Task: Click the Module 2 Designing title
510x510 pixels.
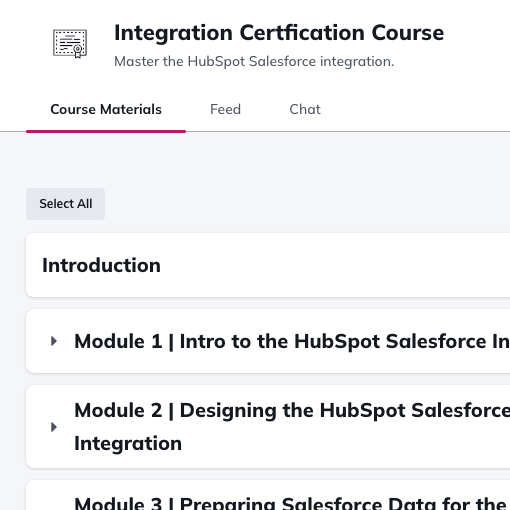Action: [292, 427]
